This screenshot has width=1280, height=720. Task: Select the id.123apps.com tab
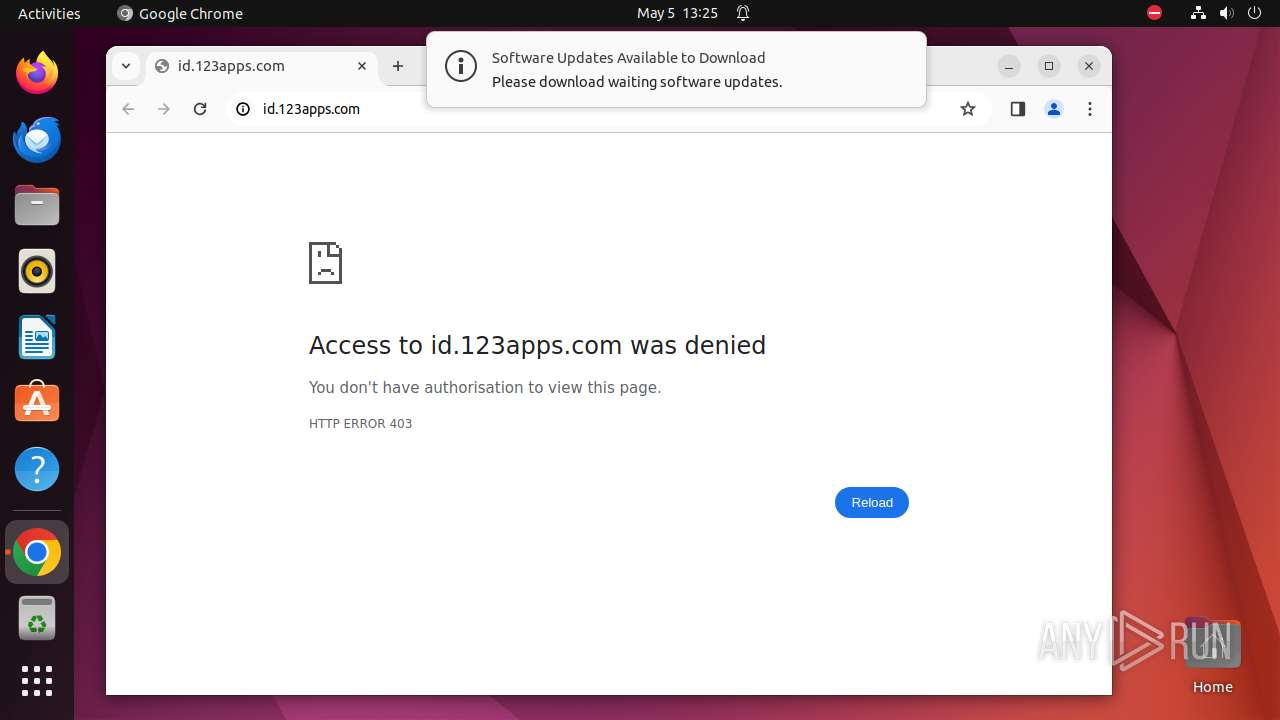tap(262, 66)
